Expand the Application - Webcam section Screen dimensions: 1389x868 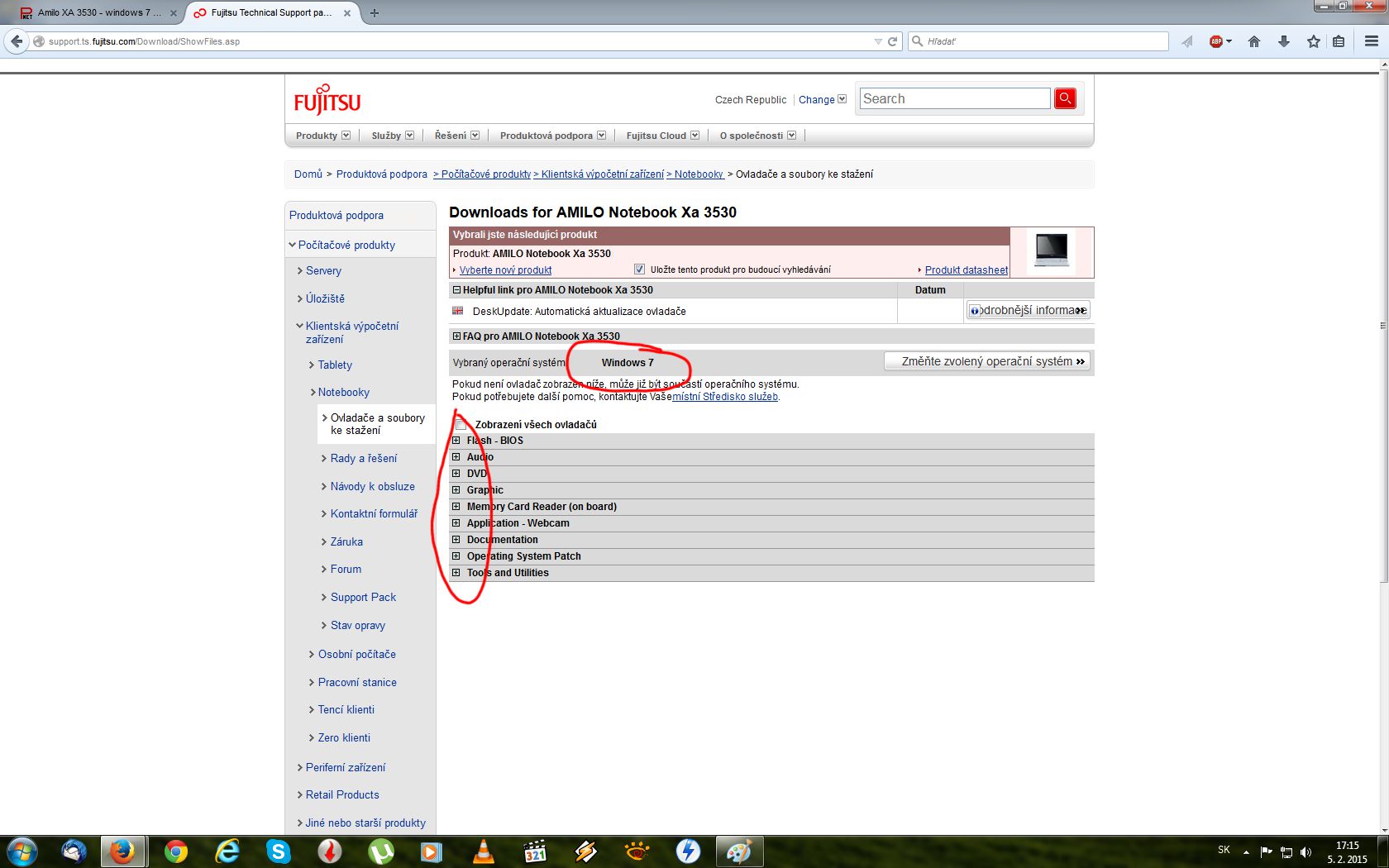pos(456,523)
